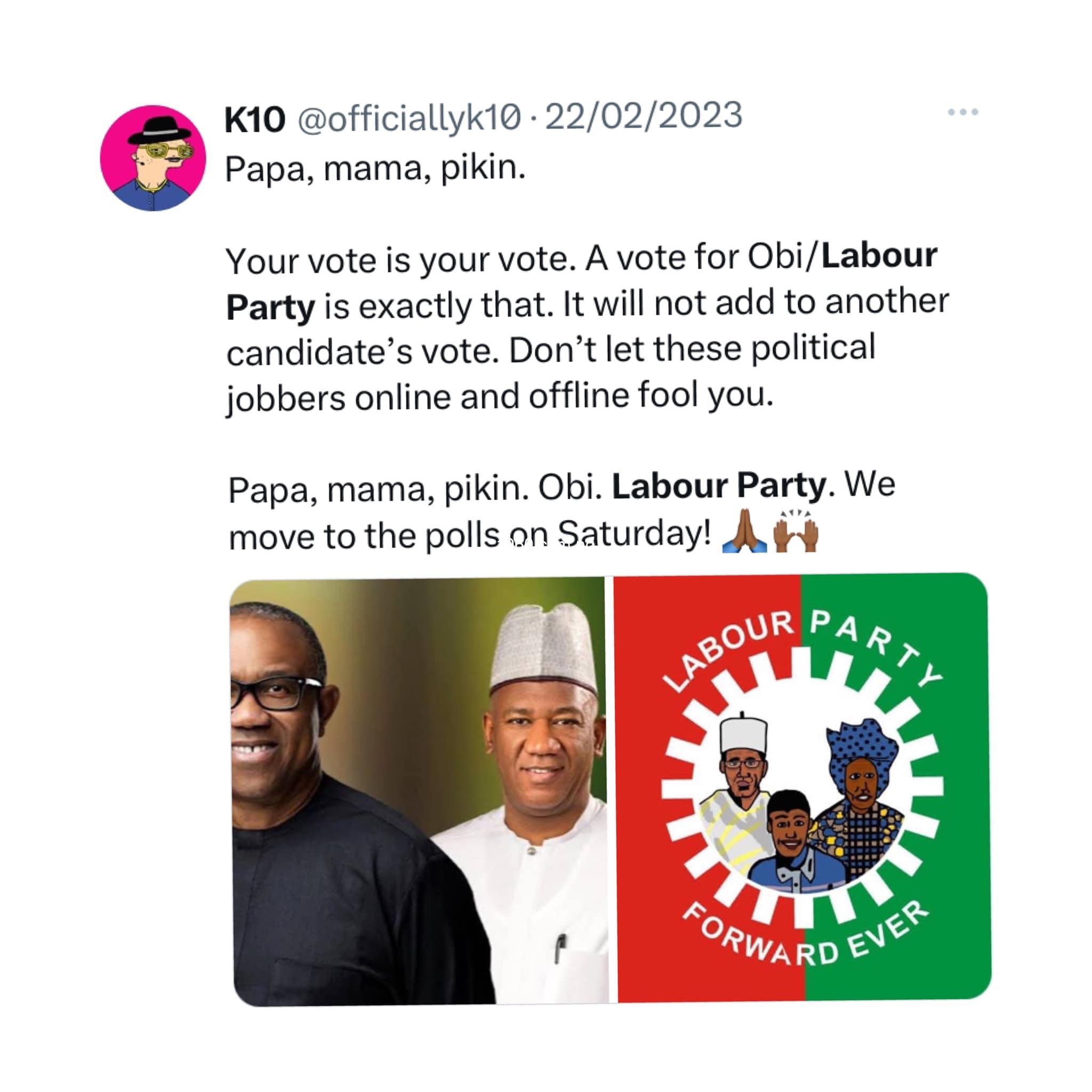Open the Labour Party logo image
The height and width of the screenshot is (1092, 1092).
802,789
